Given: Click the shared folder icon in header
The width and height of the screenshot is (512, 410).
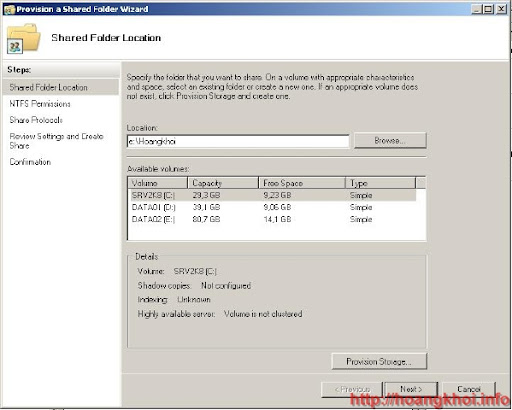Looking at the screenshot, I should [x=23, y=38].
